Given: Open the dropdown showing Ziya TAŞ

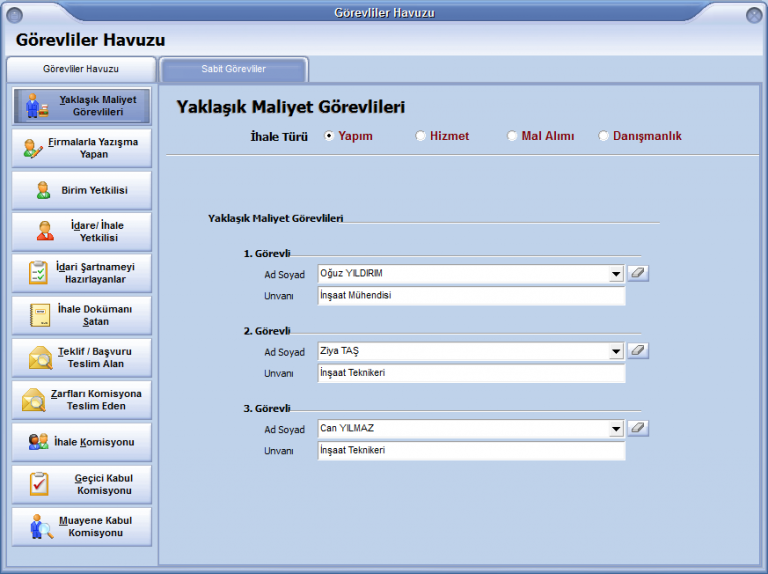Looking at the screenshot, I should (x=616, y=351).
